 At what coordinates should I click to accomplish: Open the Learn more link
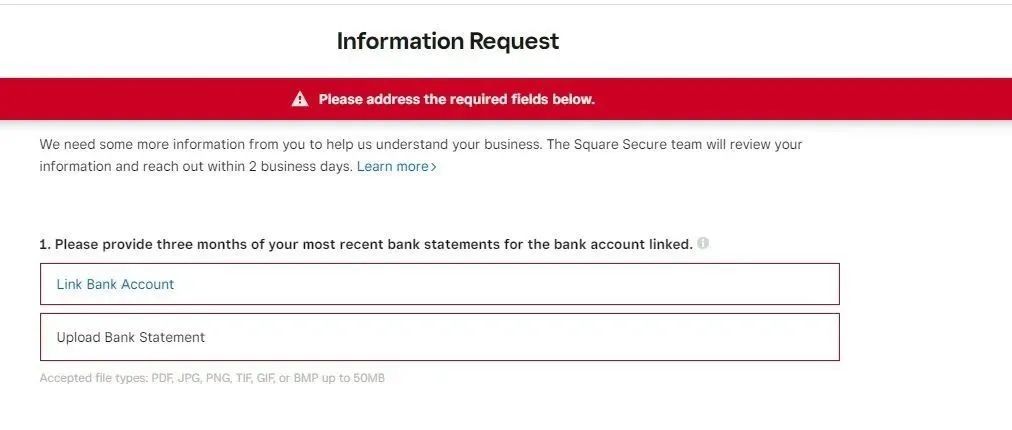click(x=392, y=166)
